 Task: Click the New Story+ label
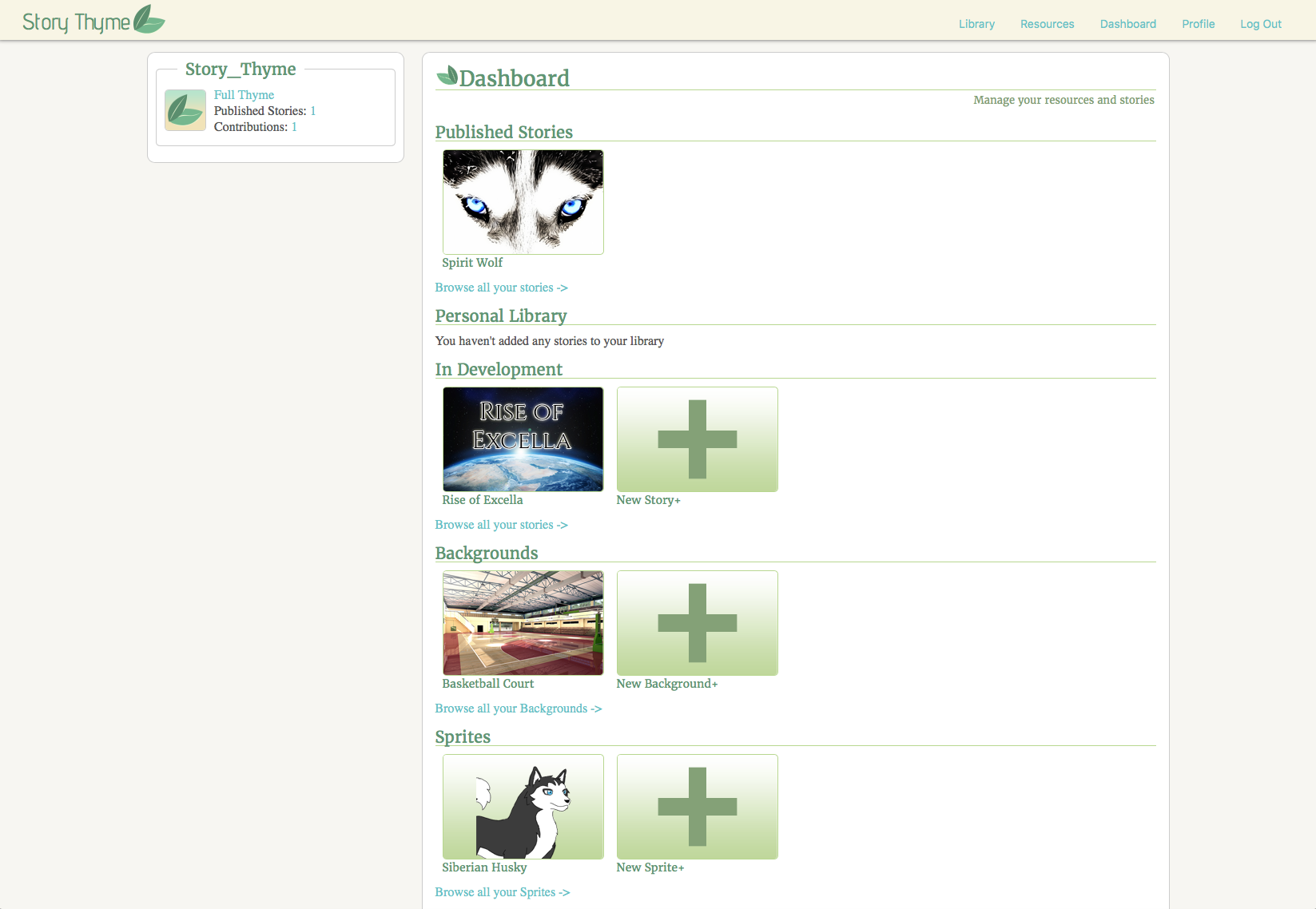(x=648, y=500)
